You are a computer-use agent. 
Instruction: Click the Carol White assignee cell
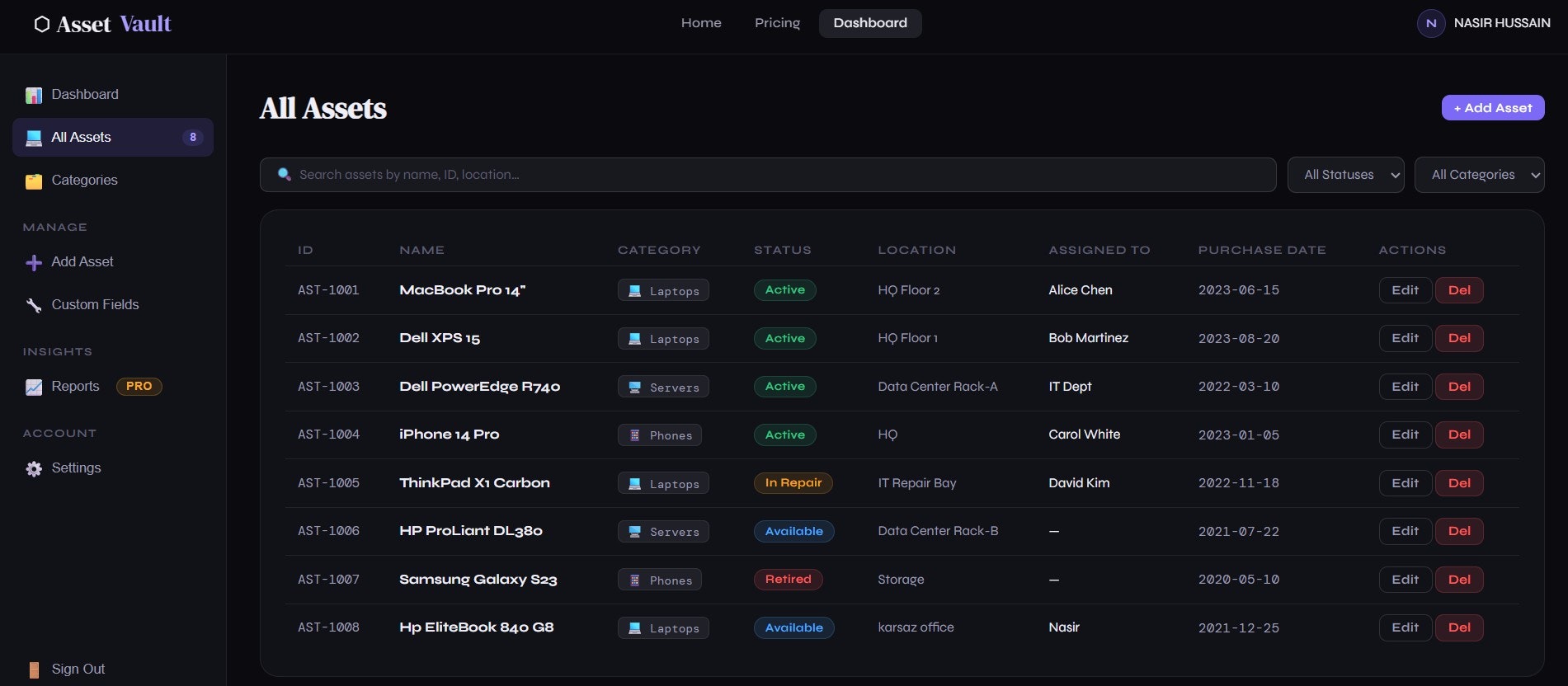(x=1084, y=435)
